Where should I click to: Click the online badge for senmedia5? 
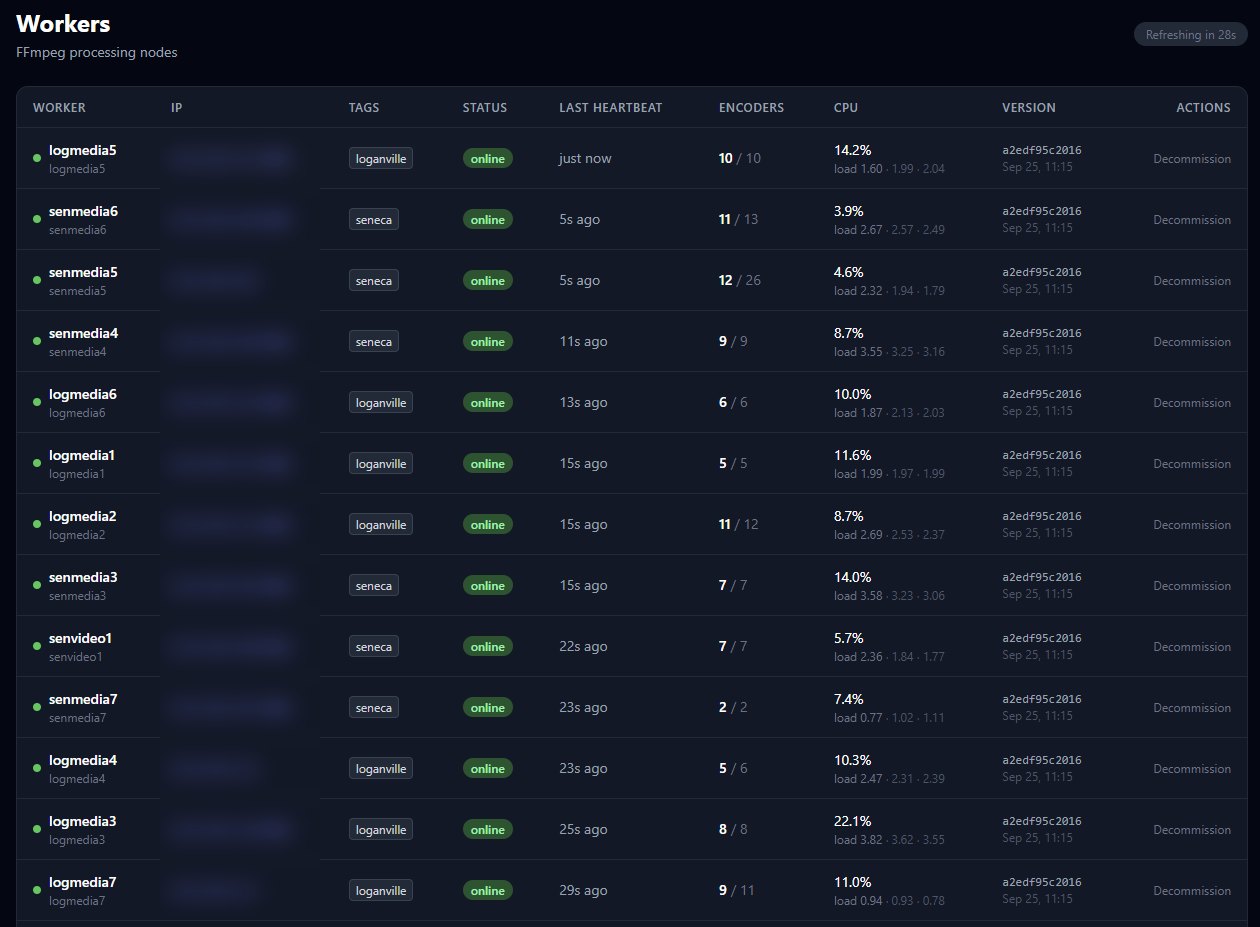point(488,281)
